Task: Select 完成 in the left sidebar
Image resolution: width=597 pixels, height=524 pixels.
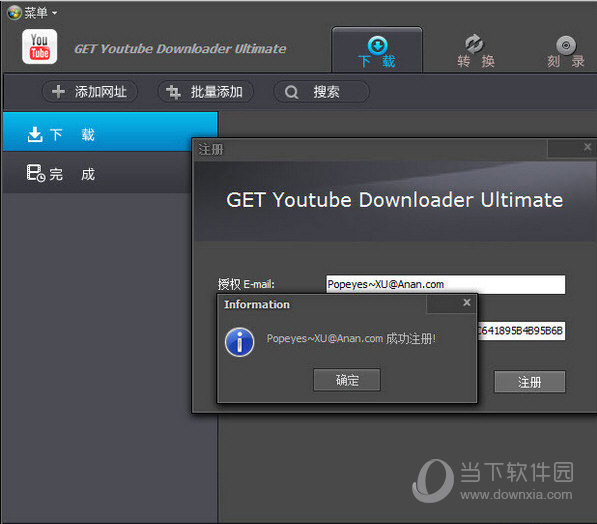Action: pos(97,173)
